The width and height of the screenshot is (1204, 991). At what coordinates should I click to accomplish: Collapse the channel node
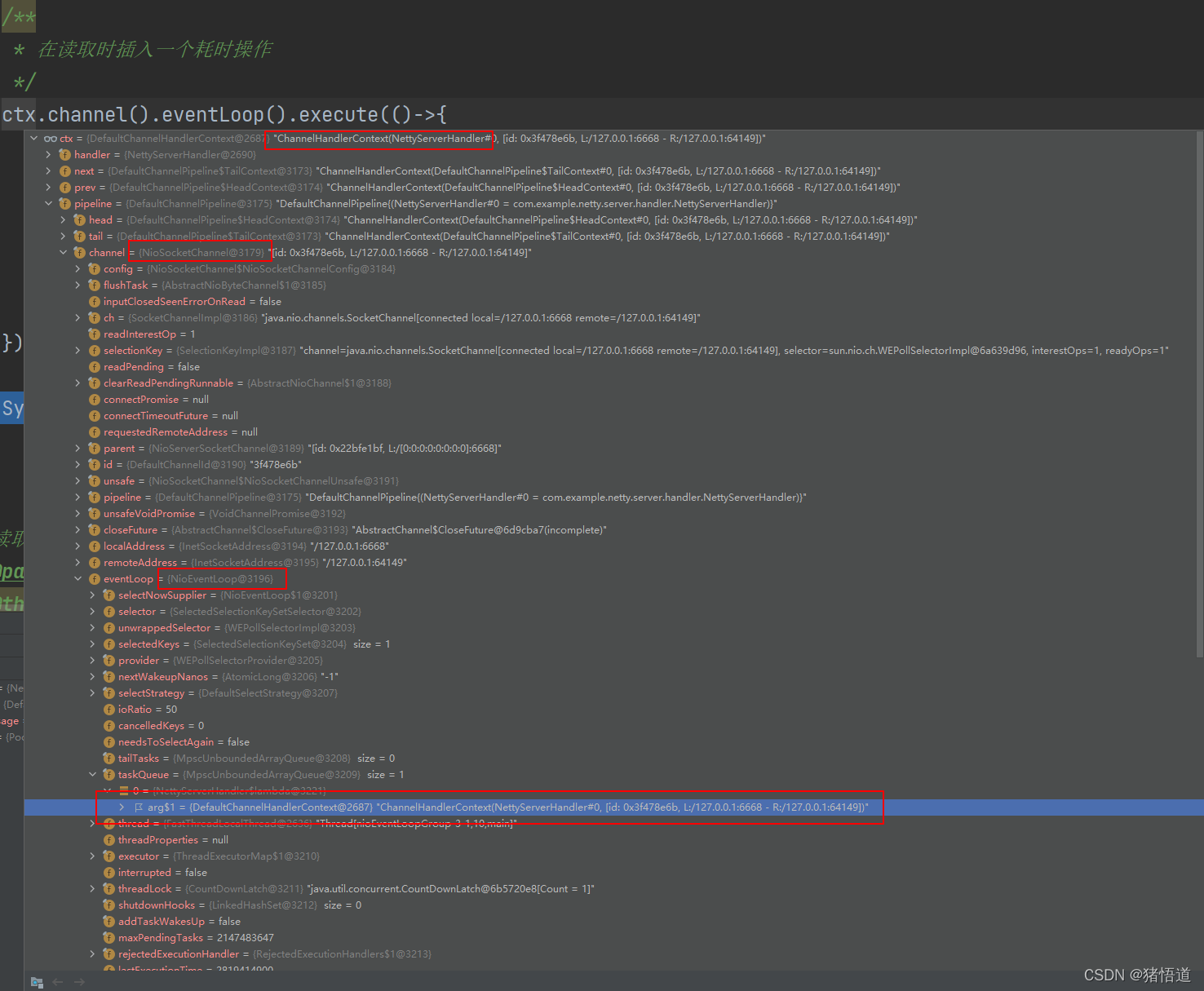[x=64, y=253]
